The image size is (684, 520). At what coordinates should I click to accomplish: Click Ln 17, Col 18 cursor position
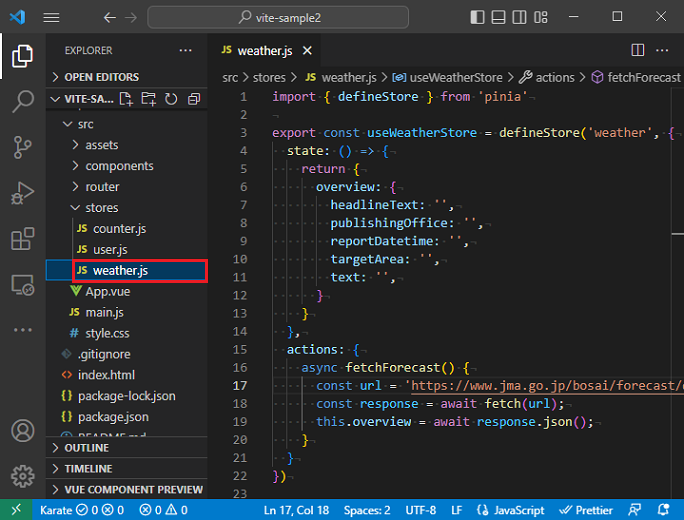pyautogui.click(x=296, y=510)
